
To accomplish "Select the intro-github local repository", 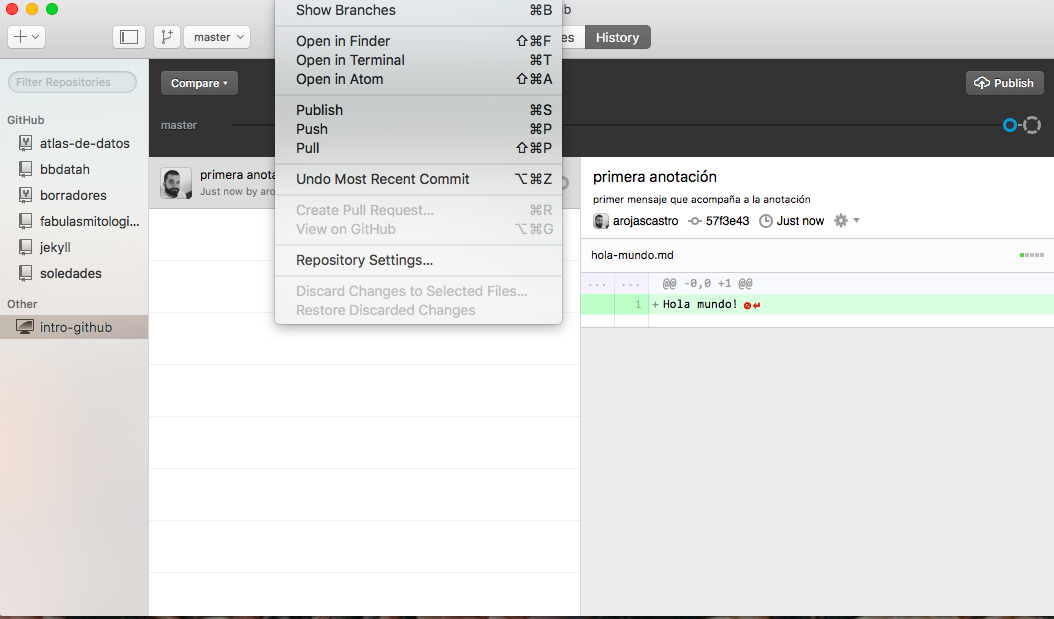I will tap(75, 327).
